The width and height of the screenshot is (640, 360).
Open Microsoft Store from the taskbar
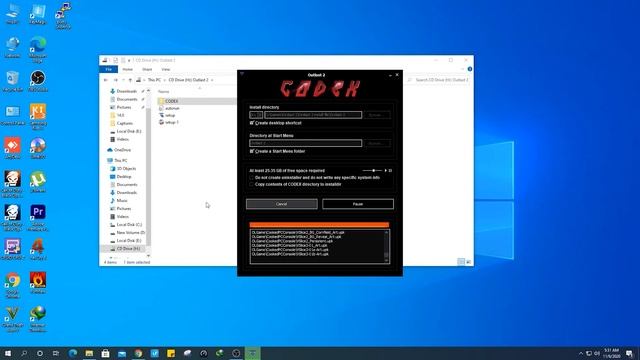tap(105, 353)
